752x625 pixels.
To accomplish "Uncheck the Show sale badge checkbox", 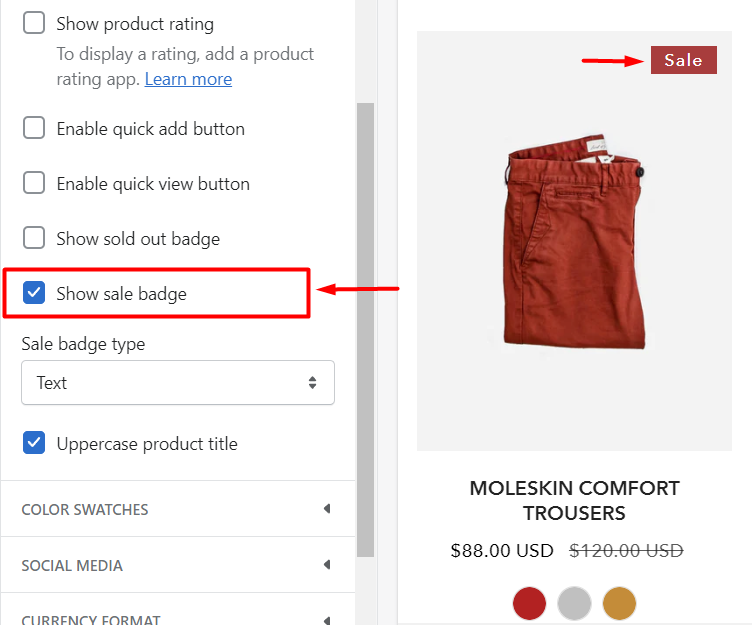I will (34, 293).
